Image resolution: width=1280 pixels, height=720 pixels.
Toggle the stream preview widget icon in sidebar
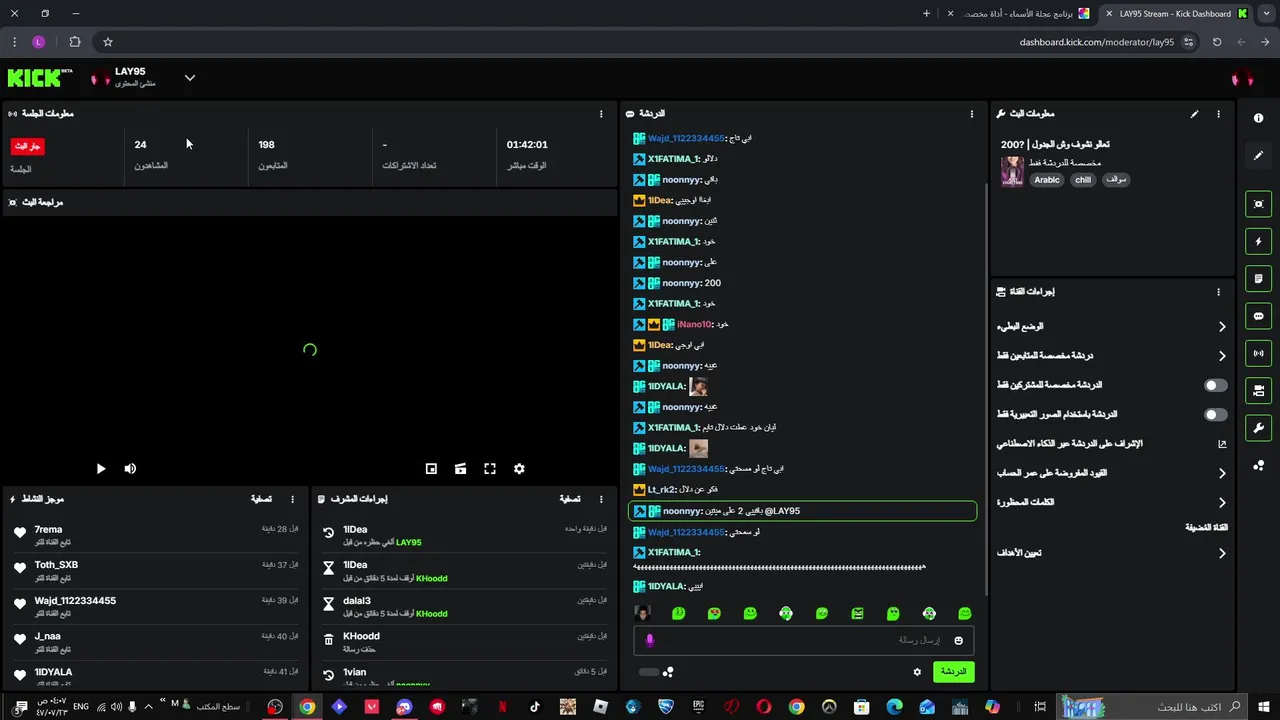[x=1258, y=204]
